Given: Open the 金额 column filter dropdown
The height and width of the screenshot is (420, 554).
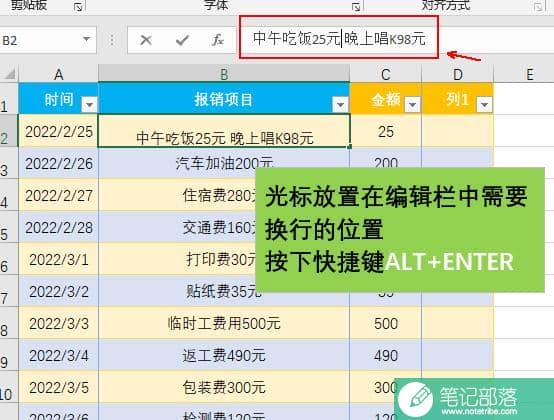Looking at the screenshot, I should point(412,105).
